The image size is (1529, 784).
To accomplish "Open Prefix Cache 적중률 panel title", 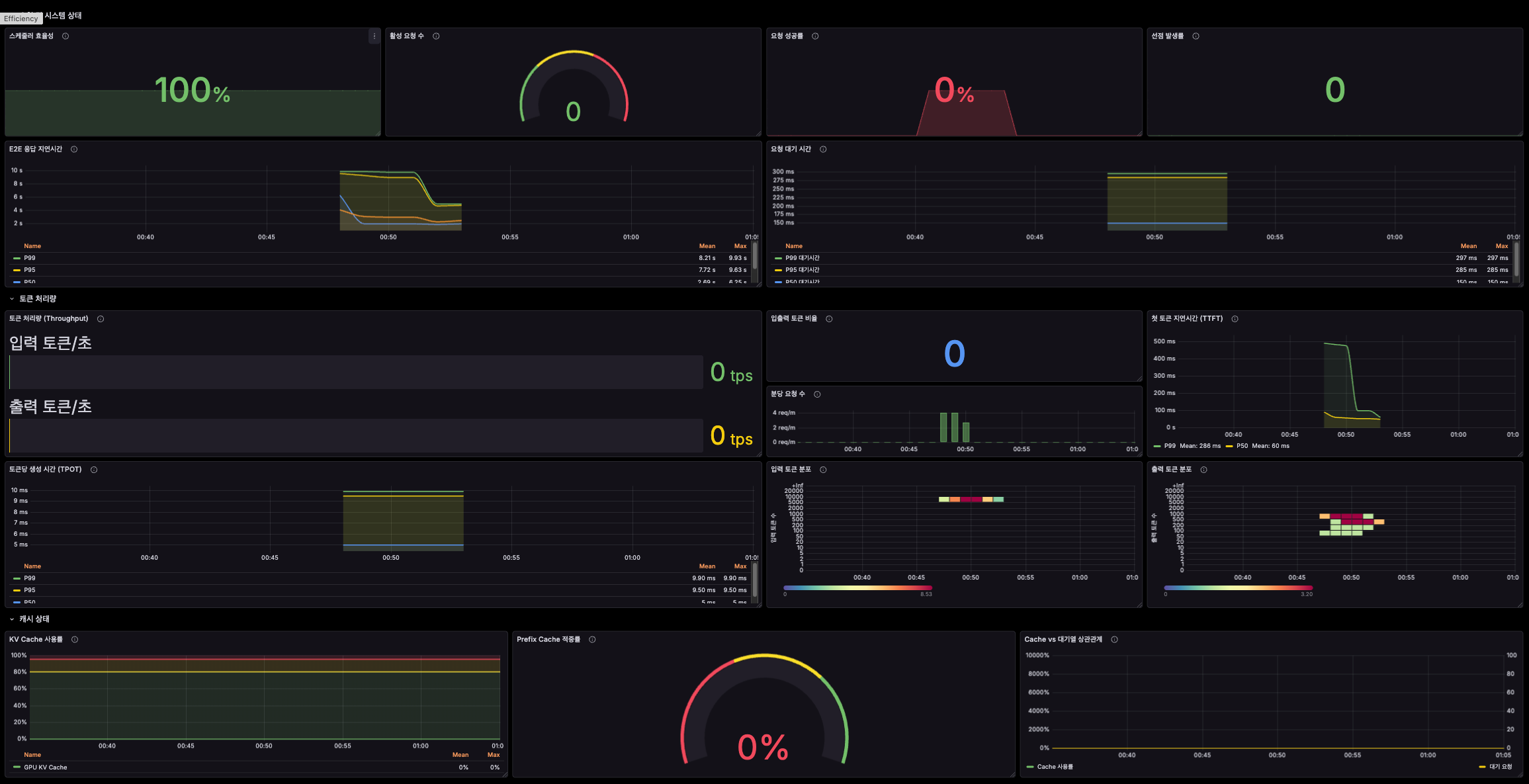I will click(548, 640).
